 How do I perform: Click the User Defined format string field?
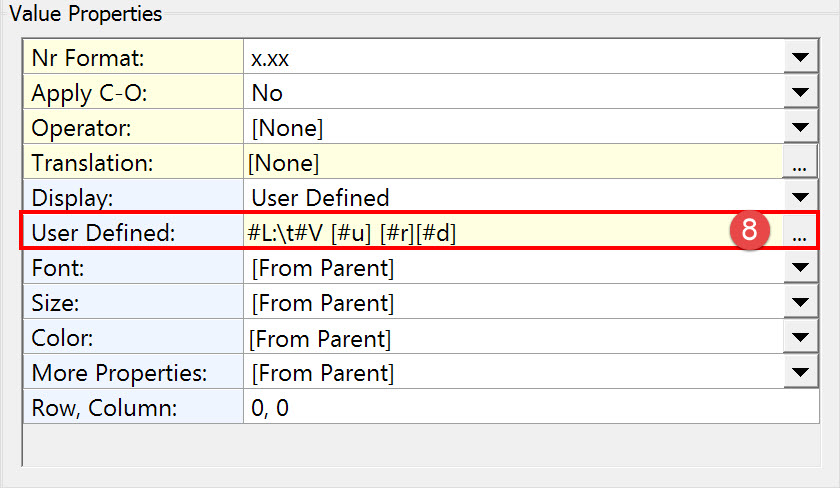(480, 233)
